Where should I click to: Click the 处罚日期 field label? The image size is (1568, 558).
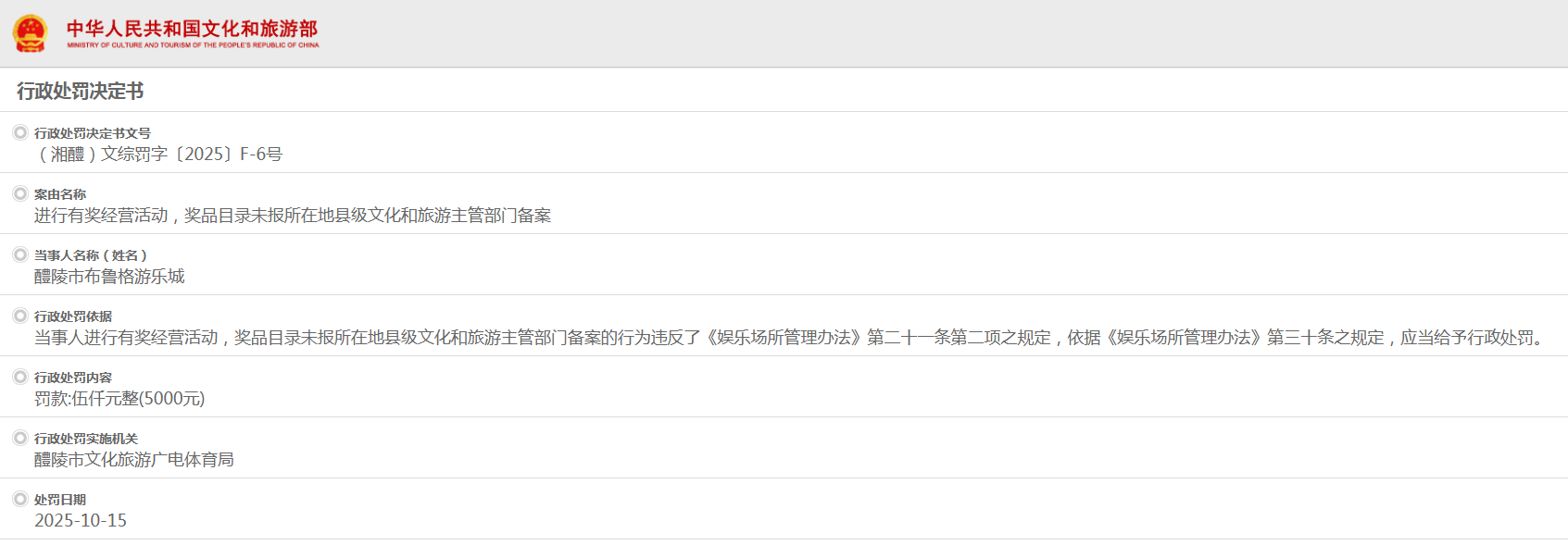(60, 500)
